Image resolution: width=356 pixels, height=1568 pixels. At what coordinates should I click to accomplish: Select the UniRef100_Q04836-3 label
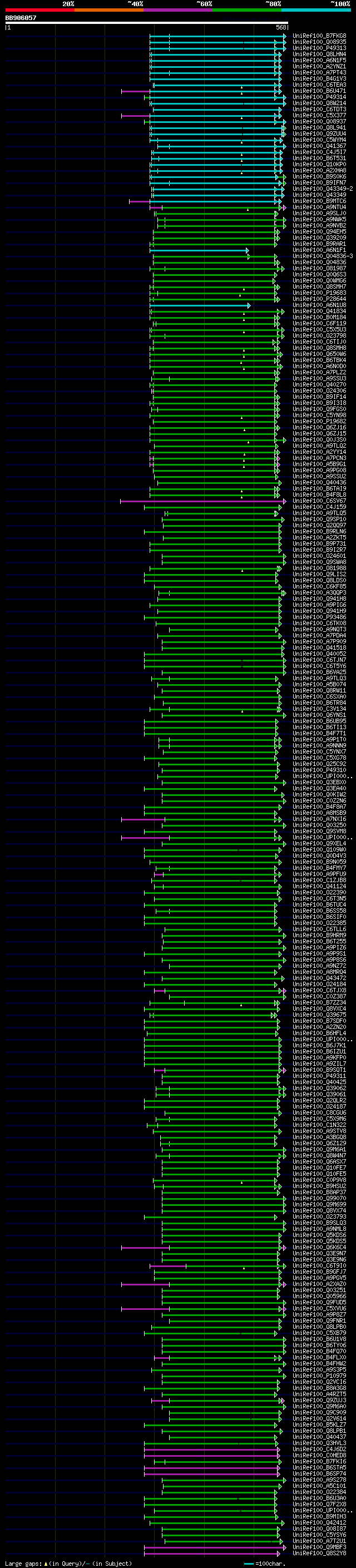click(x=323, y=256)
